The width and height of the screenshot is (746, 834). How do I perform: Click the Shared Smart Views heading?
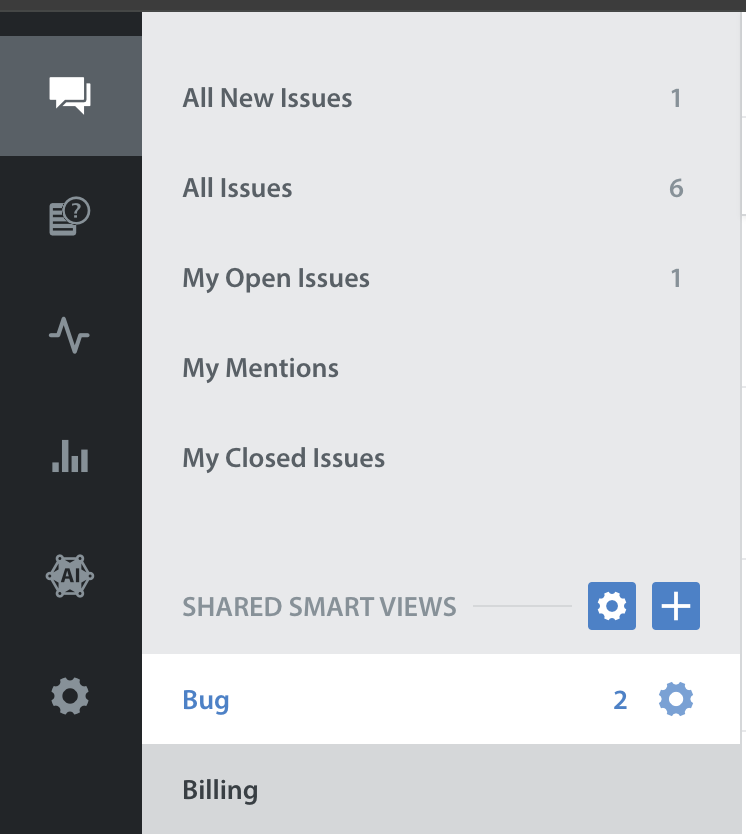[x=319, y=607]
